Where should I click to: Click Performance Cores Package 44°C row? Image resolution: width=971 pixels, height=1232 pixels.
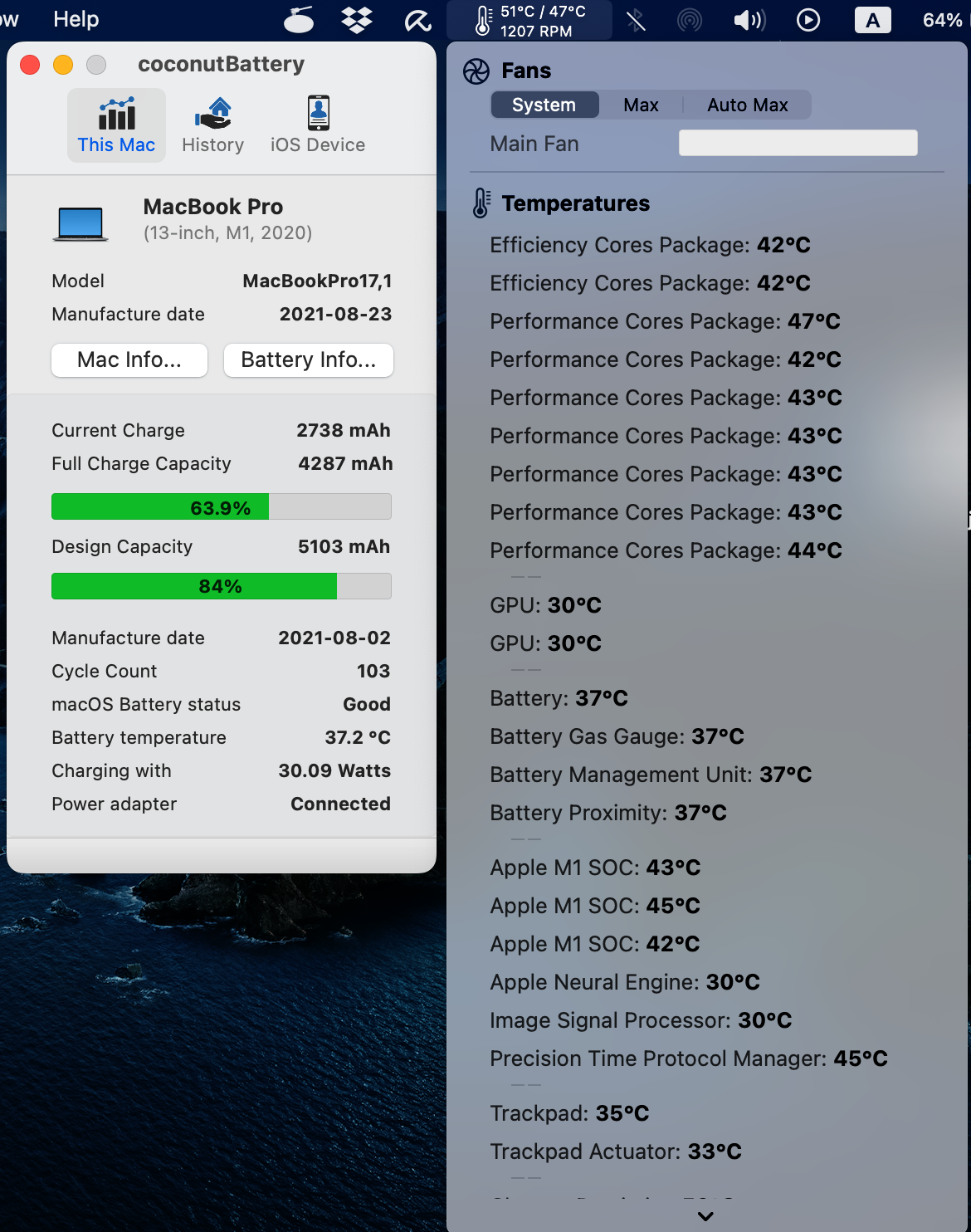666,550
